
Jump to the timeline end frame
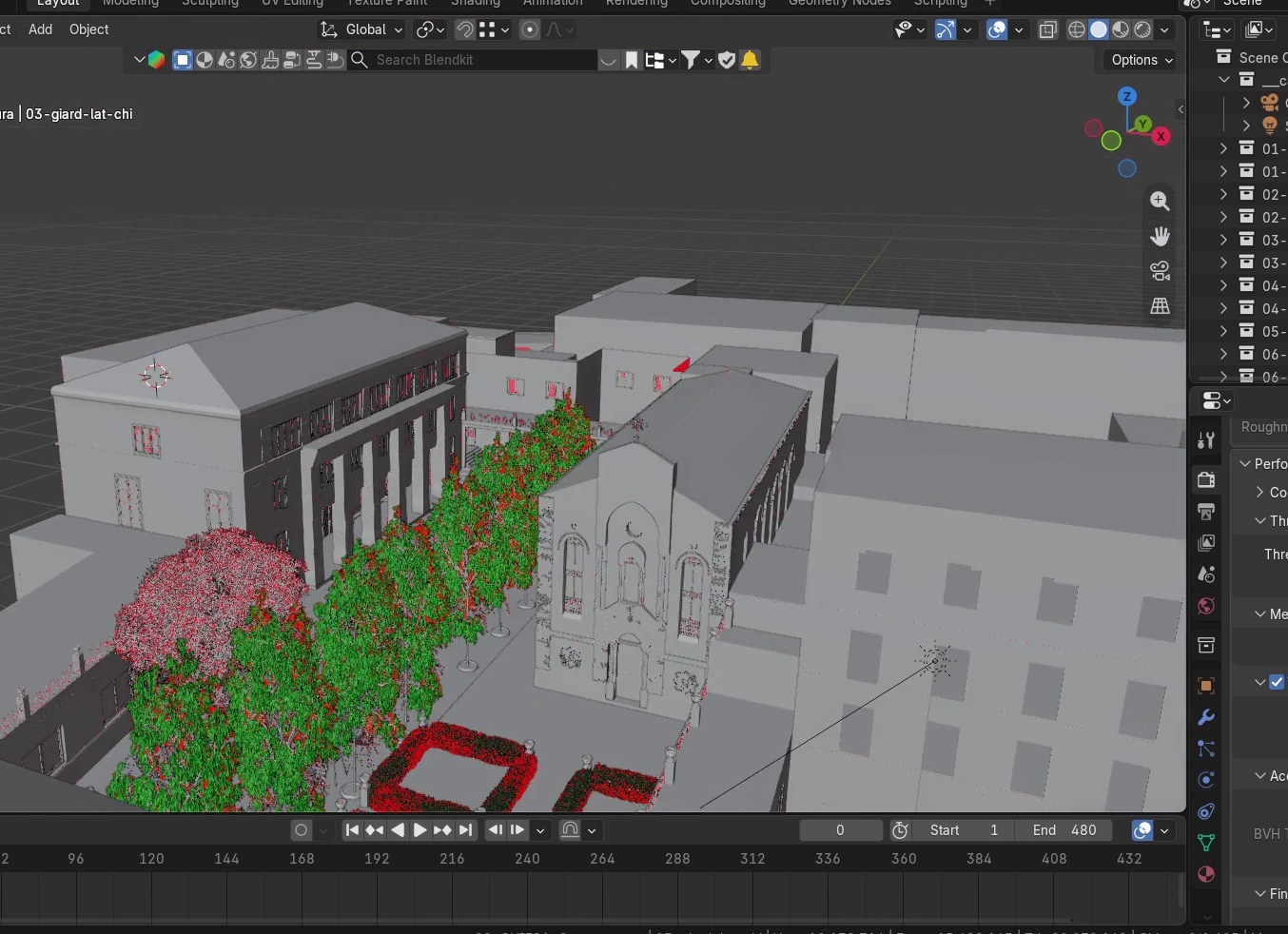(465, 830)
